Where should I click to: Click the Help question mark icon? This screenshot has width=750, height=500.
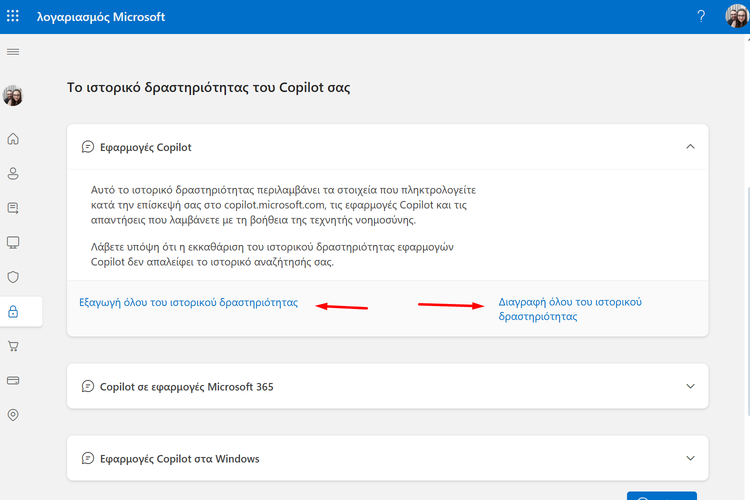click(700, 17)
